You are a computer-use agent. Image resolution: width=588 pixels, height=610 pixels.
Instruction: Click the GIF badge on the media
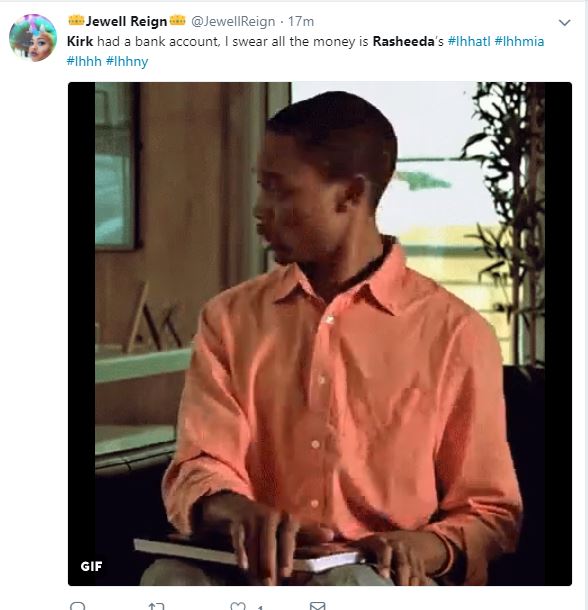tap(91, 566)
